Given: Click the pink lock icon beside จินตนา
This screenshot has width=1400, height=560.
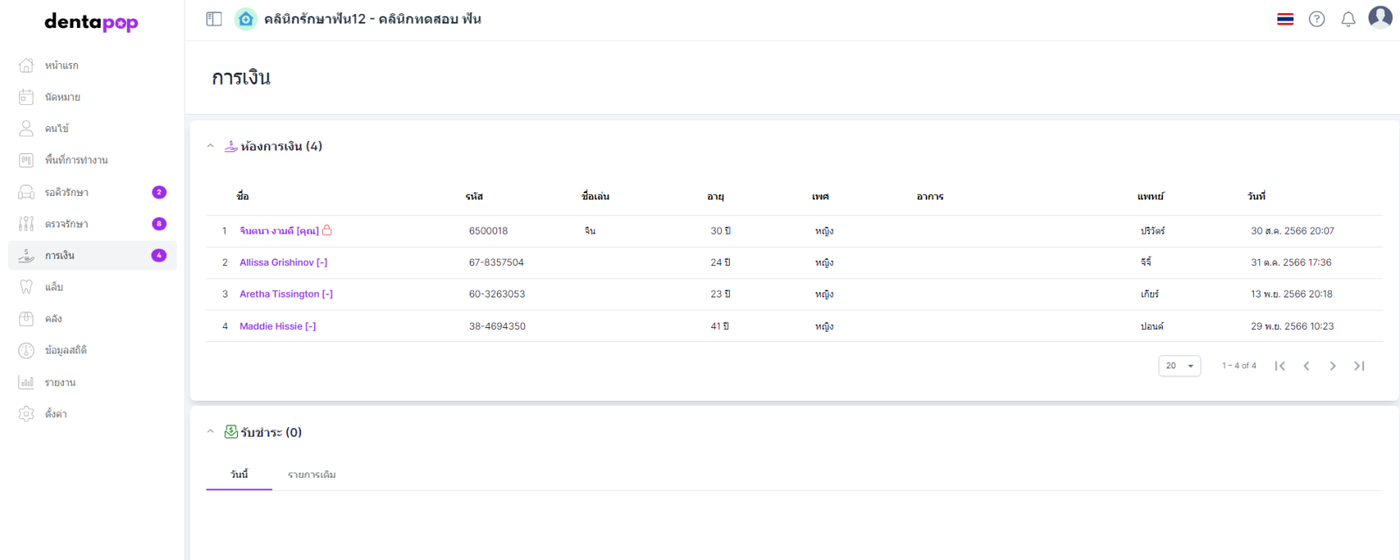Looking at the screenshot, I should pos(327,230).
